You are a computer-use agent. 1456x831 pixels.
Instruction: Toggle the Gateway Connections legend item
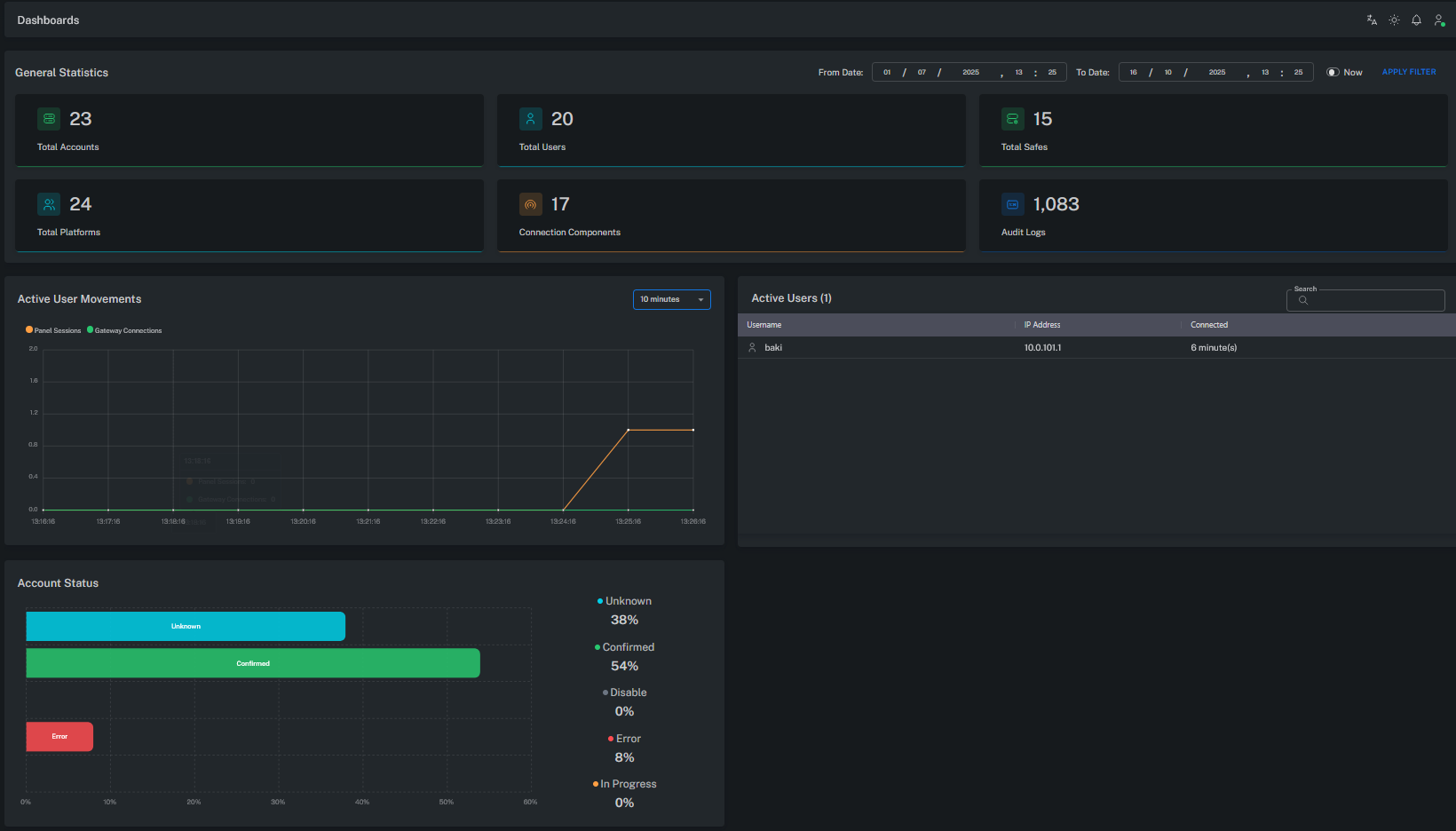point(124,330)
